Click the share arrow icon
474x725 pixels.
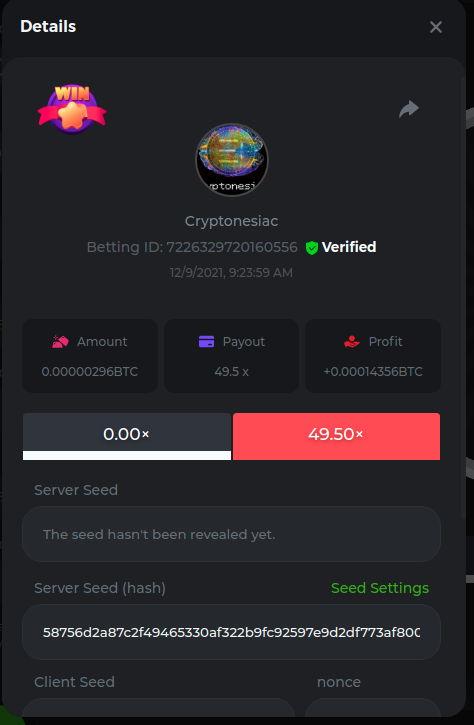click(x=409, y=109)
